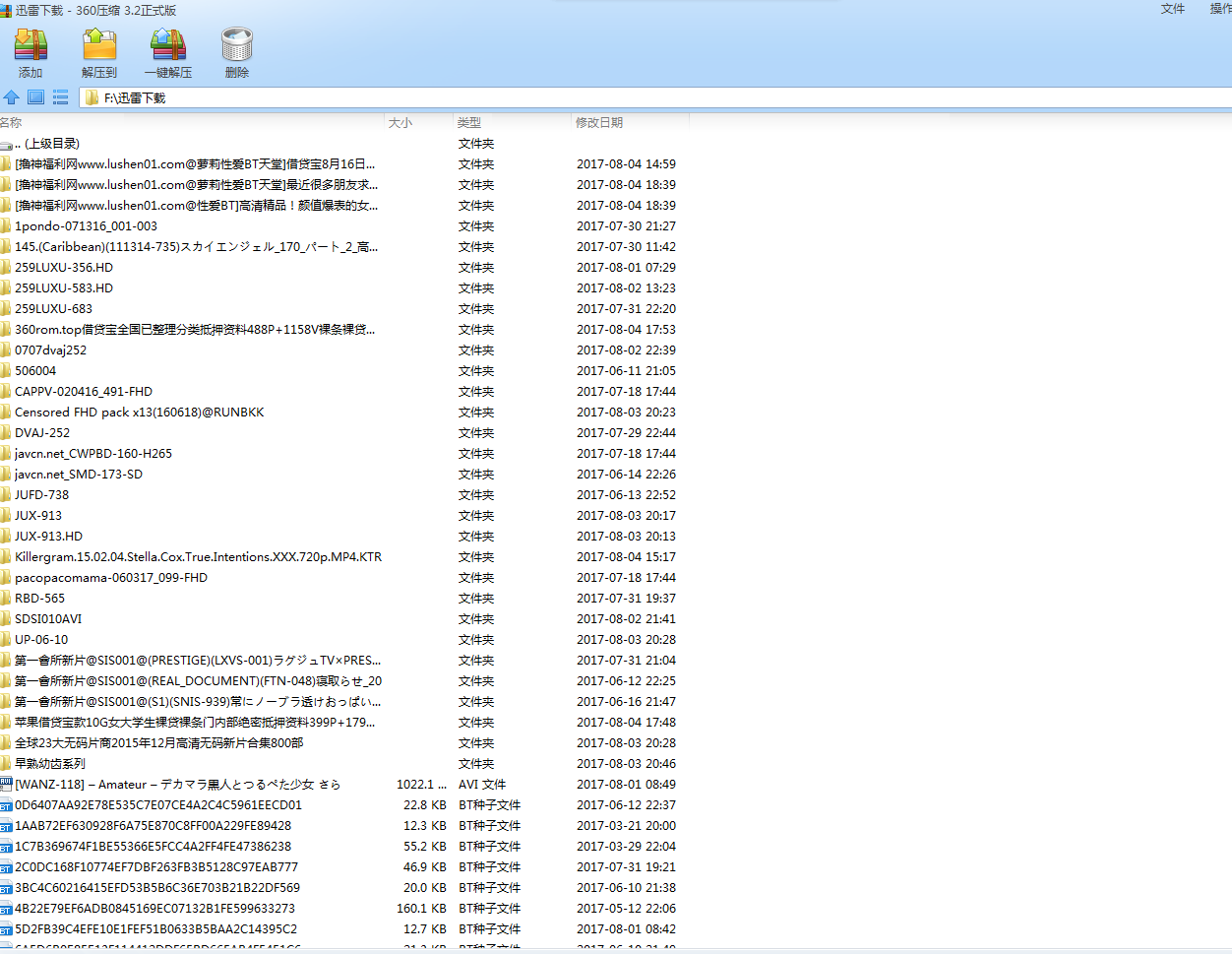
Task: Click the 解压到 (extract to) toolbar icon
Action: (x=99, y=45)
